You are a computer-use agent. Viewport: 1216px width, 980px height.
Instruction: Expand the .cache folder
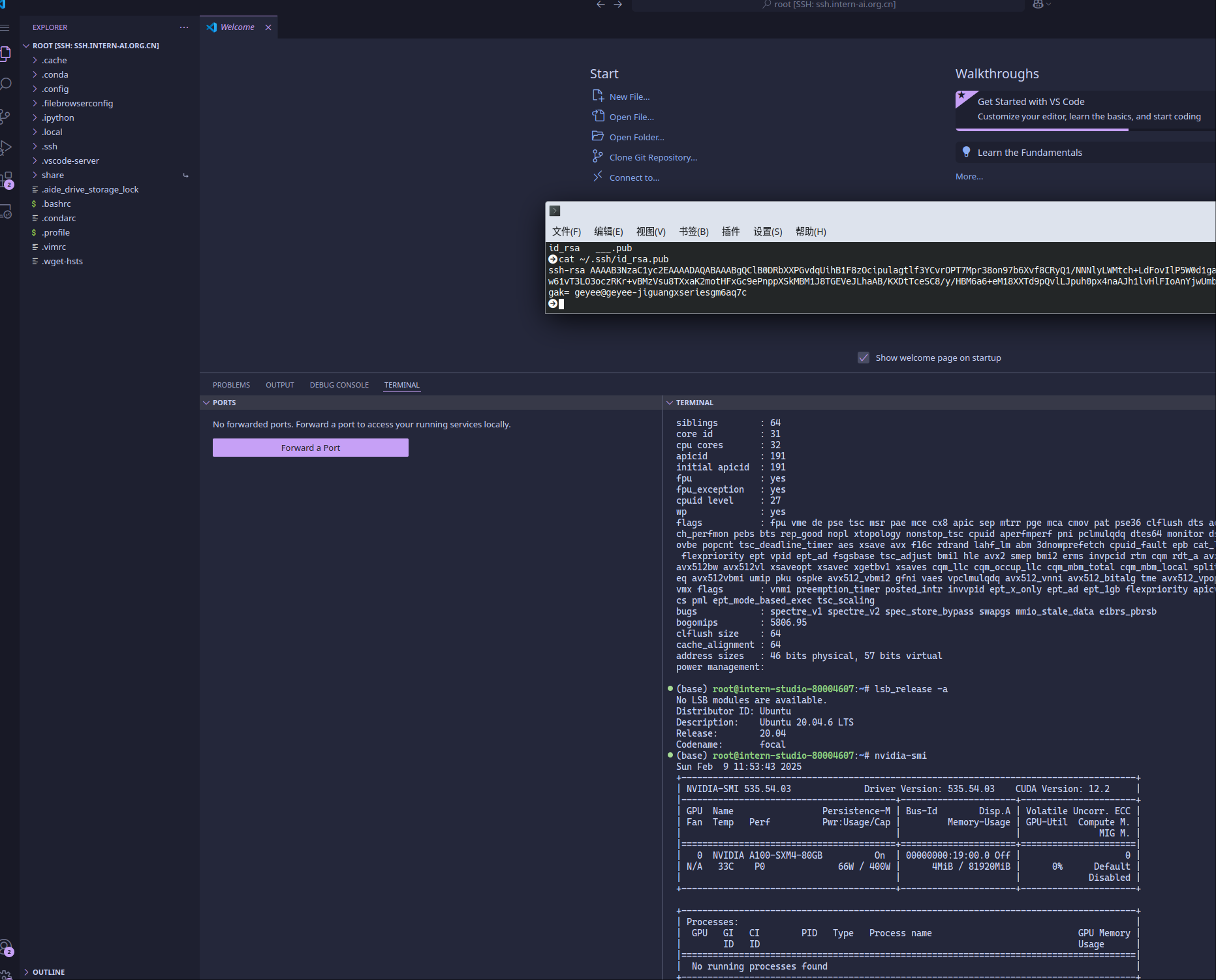click(x=35, y=60)
